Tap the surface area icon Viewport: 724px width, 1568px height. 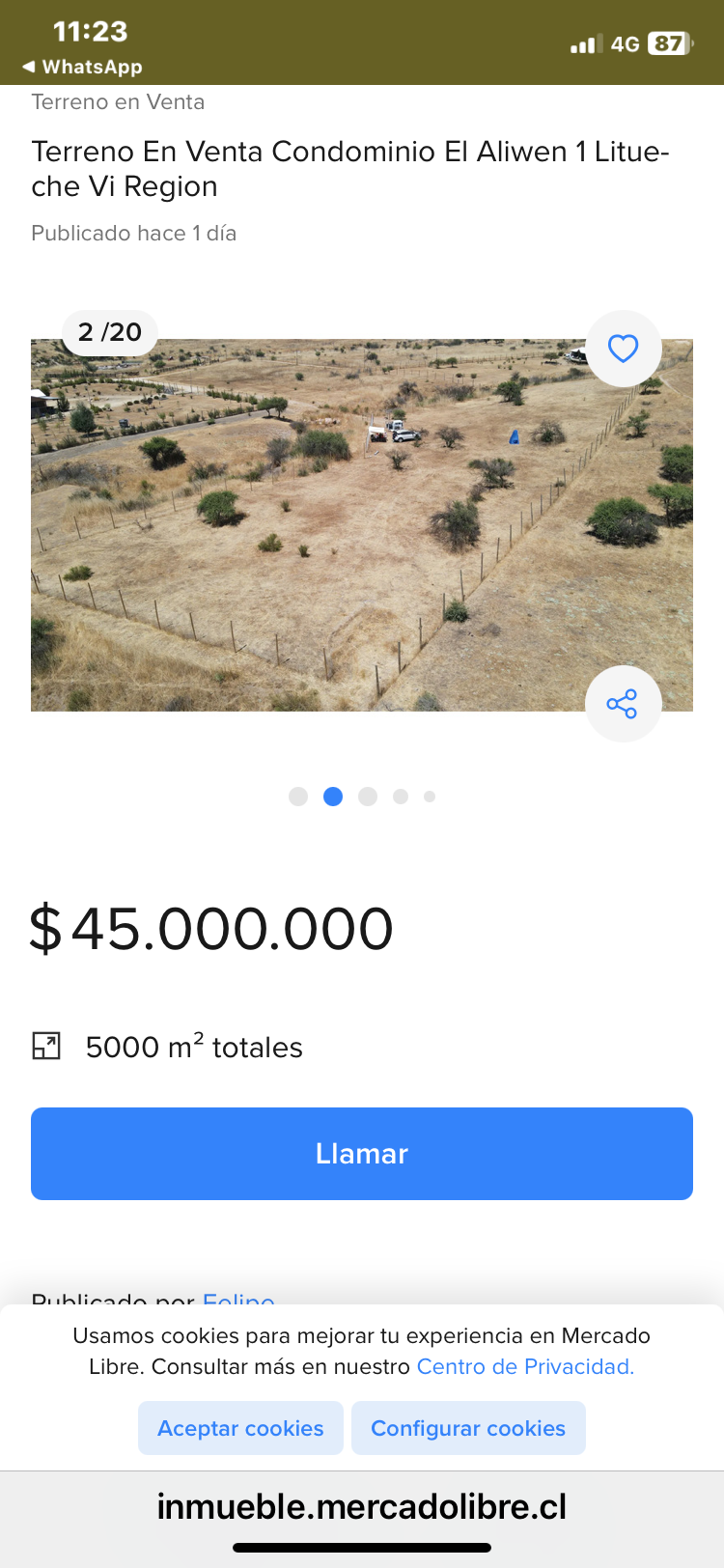tap(46, 1047)
